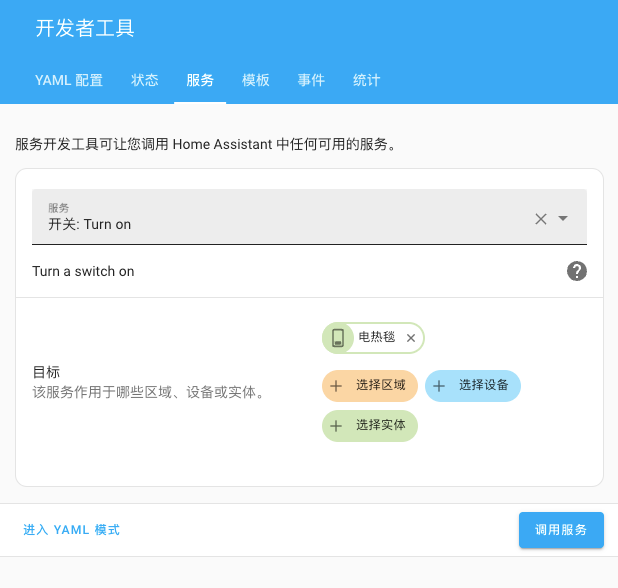Clear the selected service with the X icon

[541, 219]
